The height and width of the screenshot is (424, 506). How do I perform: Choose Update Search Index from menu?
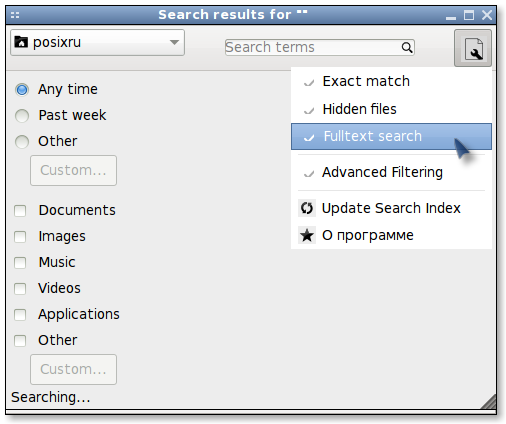[391, 208]
